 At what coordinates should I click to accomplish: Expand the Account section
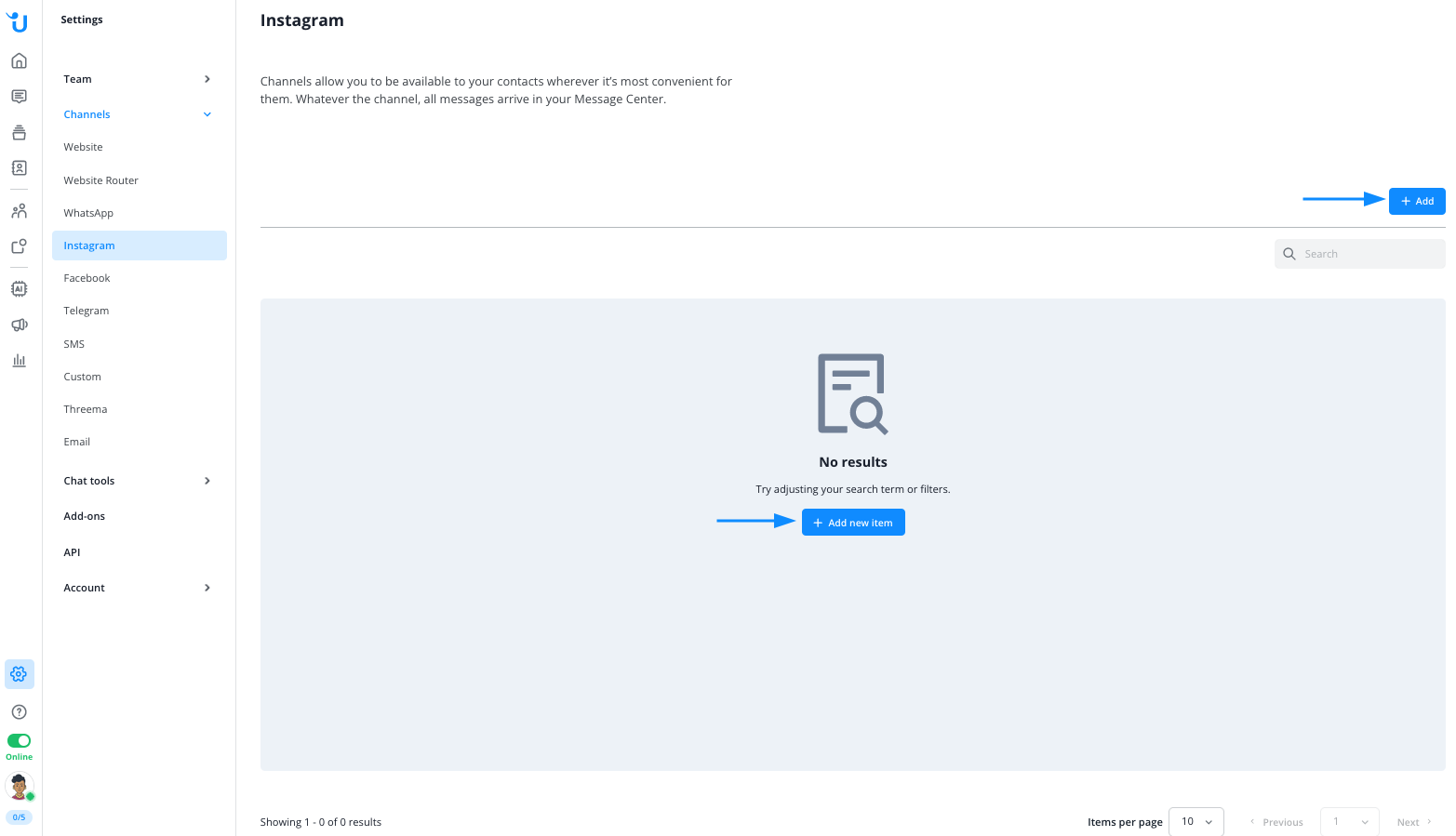click(138, 588)
